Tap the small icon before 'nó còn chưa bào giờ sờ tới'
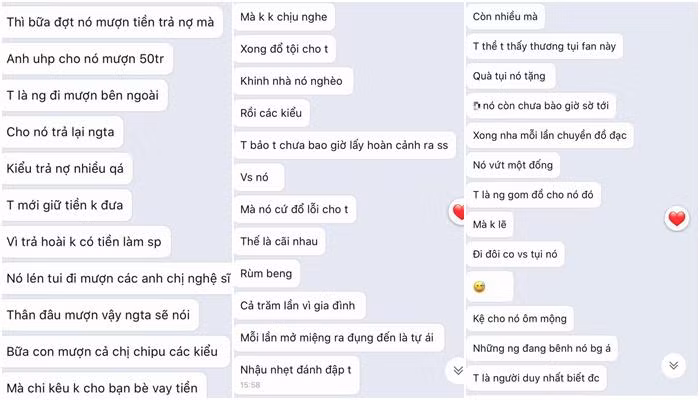The height and width of the screenshot is (400, 700). tap(477, 106)
